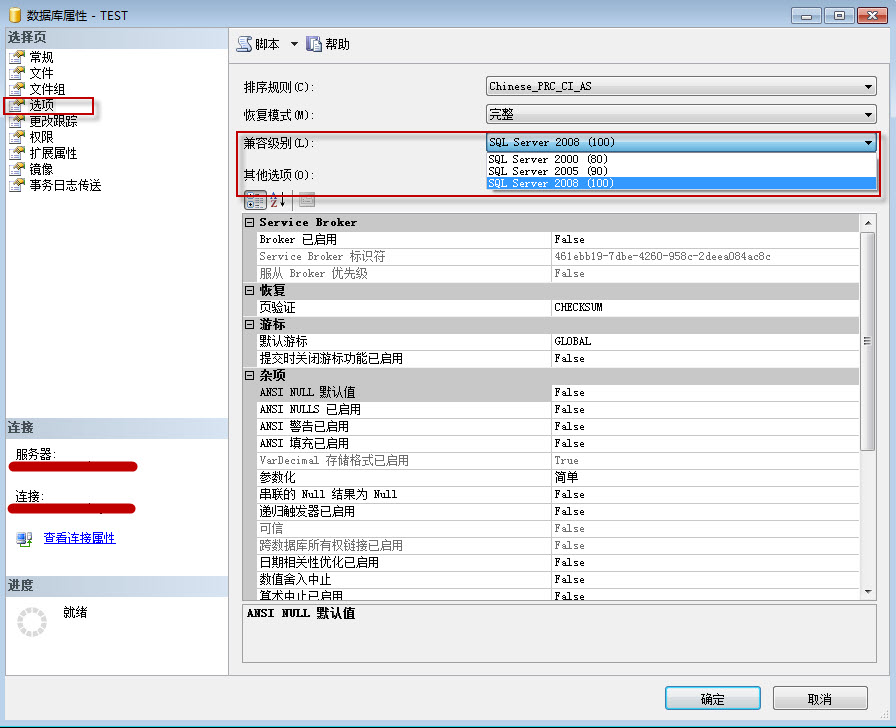Click the 文件组 page icon
Viewport: 896px width, 728px height.
18,89
